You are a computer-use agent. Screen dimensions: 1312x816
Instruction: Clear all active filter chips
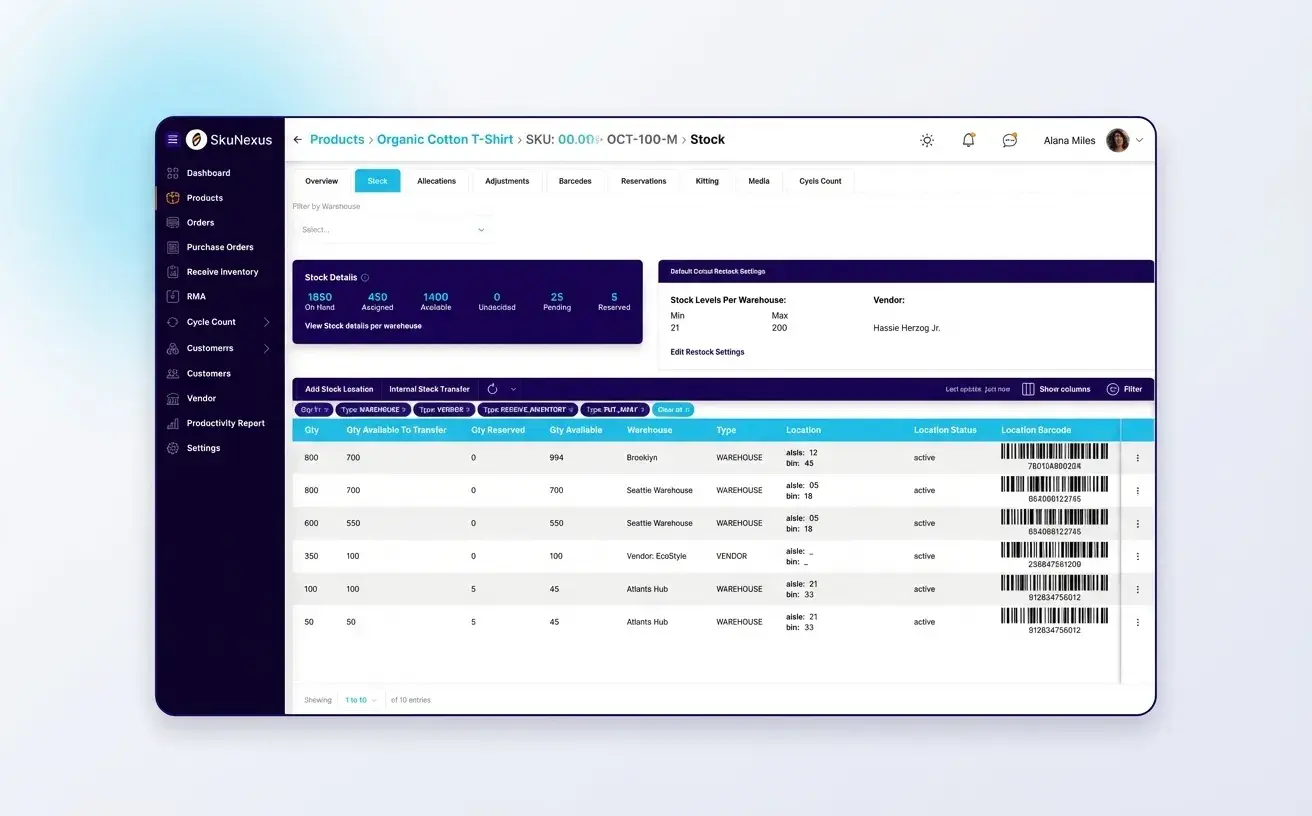click(x=672, y=409)
